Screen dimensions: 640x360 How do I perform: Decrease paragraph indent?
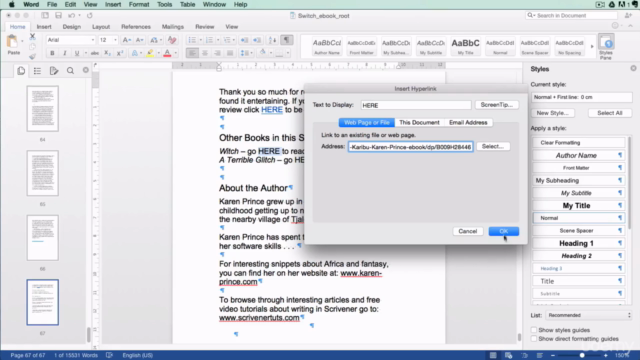tap(244, 40)
